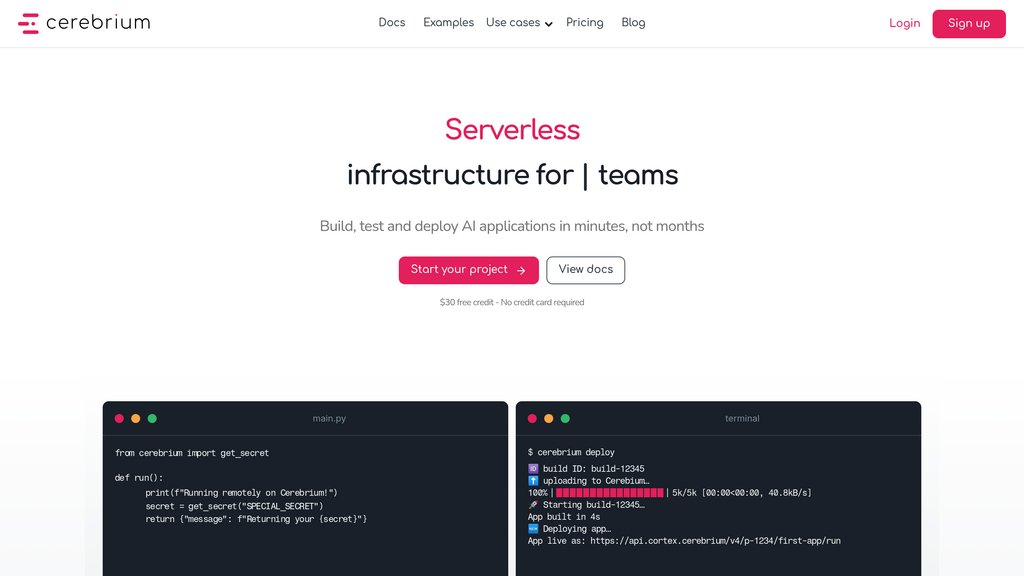Image resolution: width=1024 pixels, height=576 pixels.
Task: Click the pink upload progress bar
Action: tap(610, 493)
